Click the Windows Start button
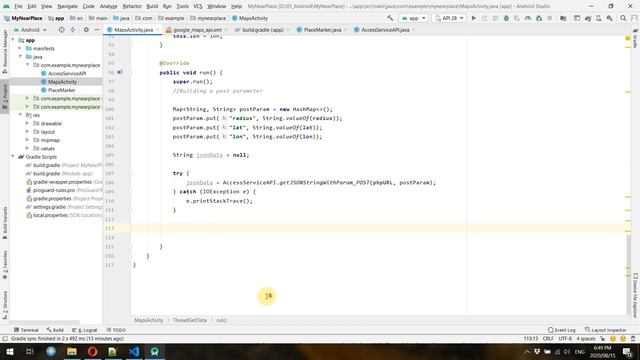Image resolution: width=640 pixels, height=360 pixels. click(x=9, y=351)
